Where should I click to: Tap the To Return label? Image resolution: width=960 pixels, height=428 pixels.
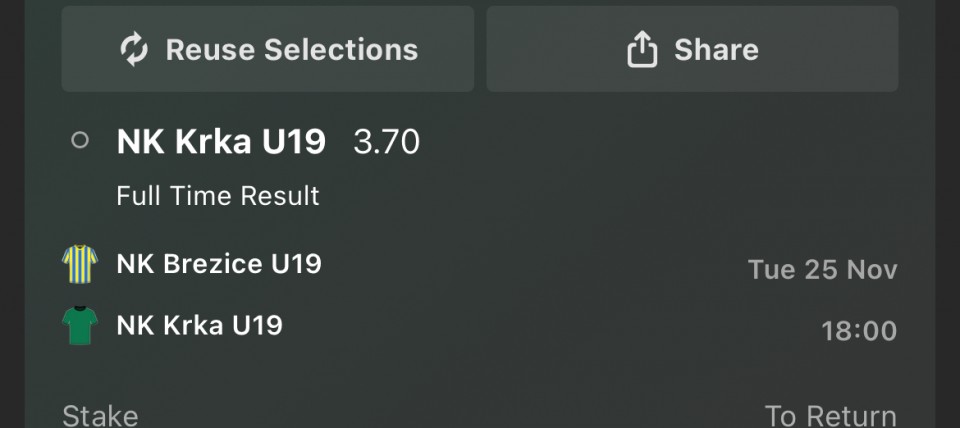pos(830,415)
